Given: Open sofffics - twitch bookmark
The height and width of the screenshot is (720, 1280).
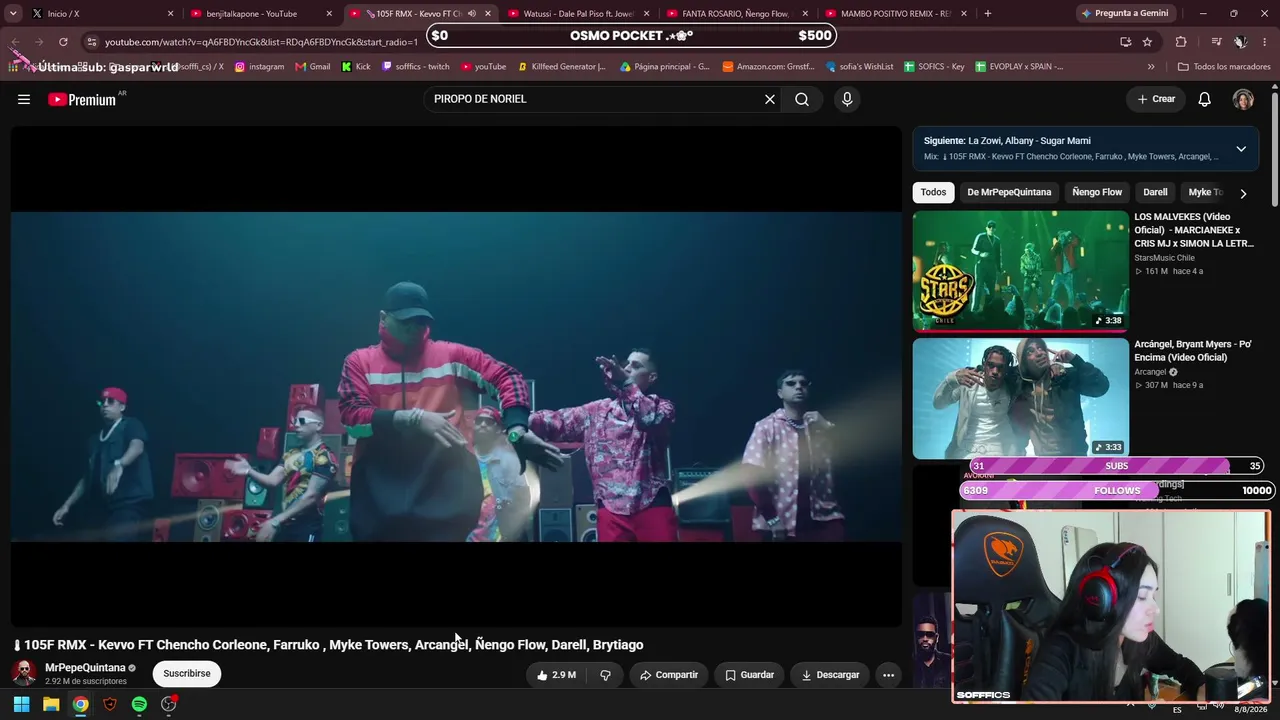Looking at the screenshot, I should pyautogui.click(x=416, y=67).
